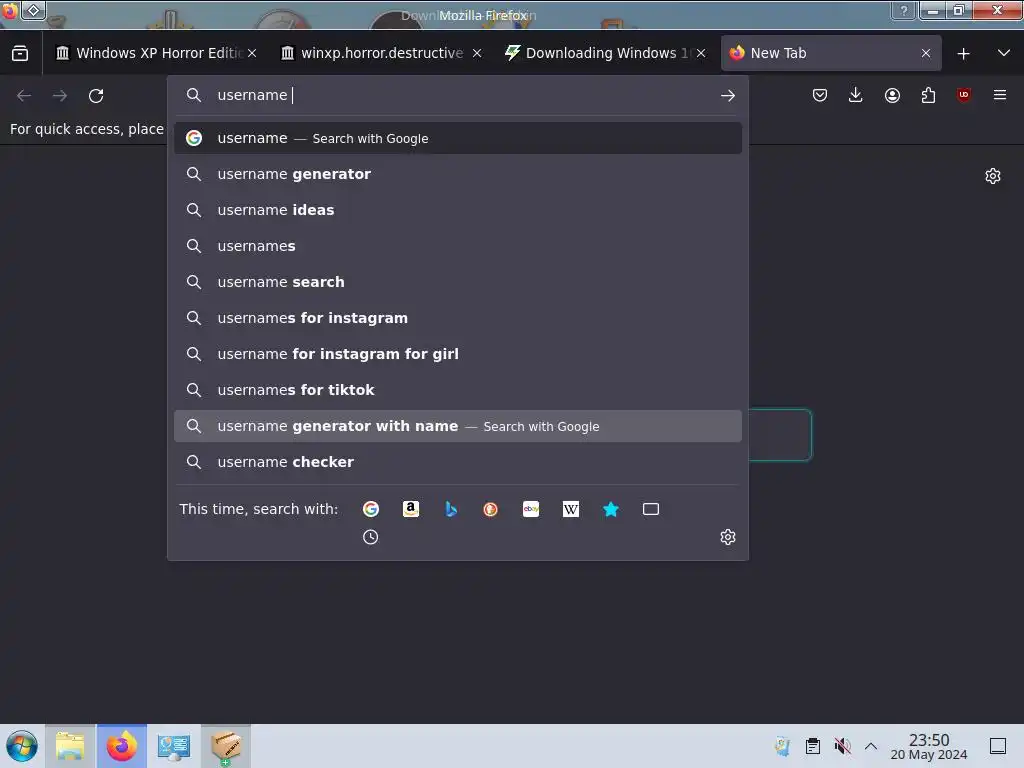Open Firefox account menu
1024x768 pixels.
point(892,95)
